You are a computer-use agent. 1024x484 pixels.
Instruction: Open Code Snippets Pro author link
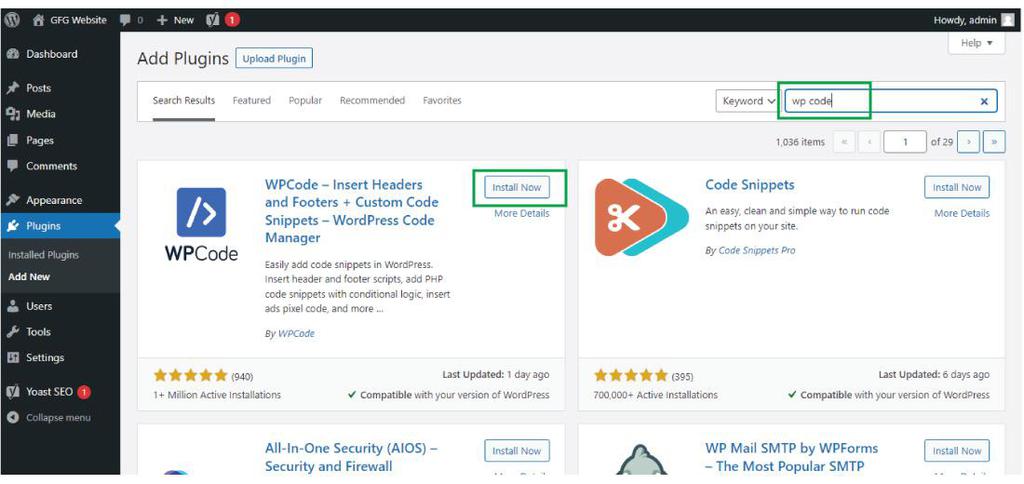pos(757,250)
